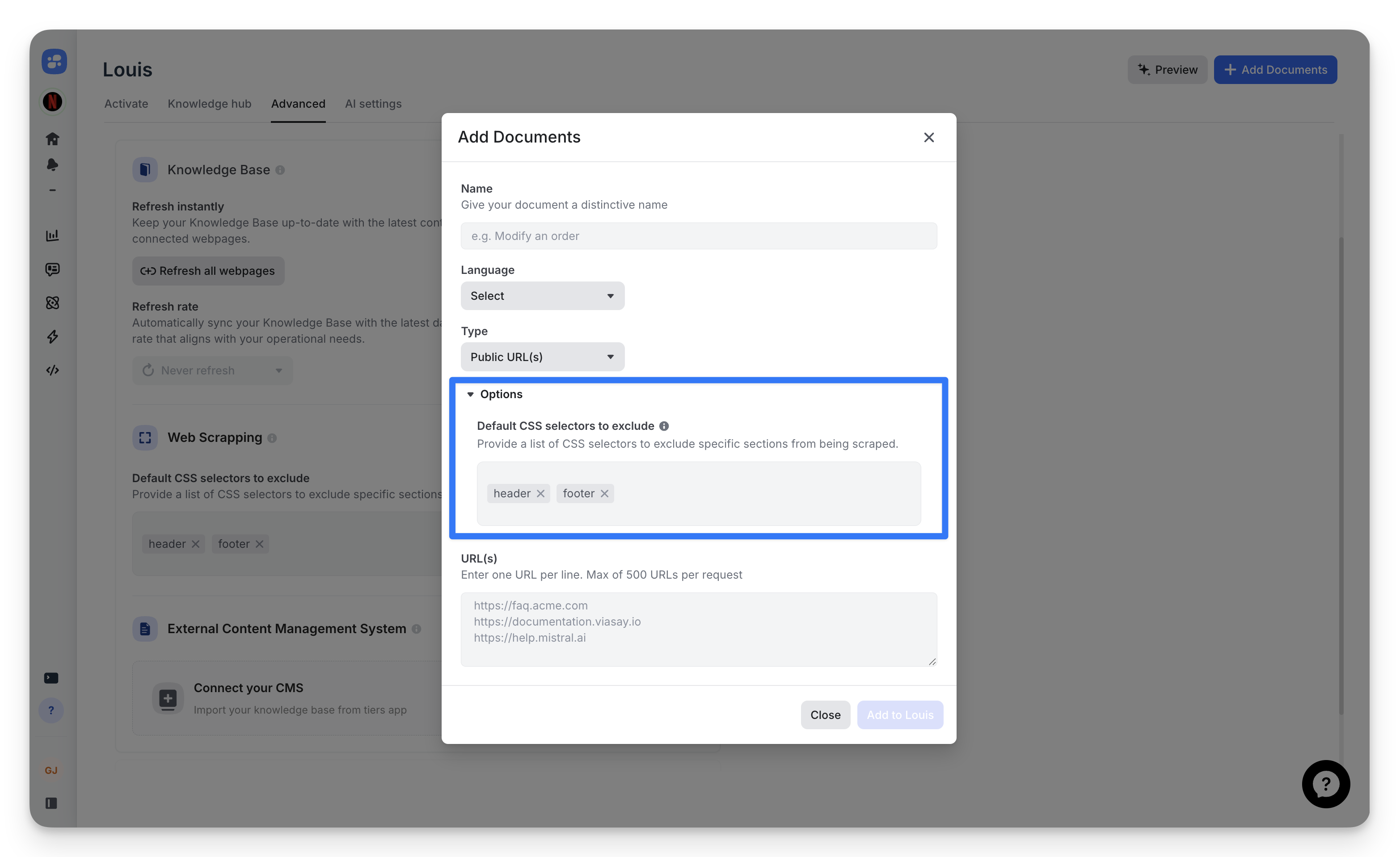The height and width of the screenshot is (857, 1400).
Task: Click the URL(s) text area
Action: click(698, 629)
